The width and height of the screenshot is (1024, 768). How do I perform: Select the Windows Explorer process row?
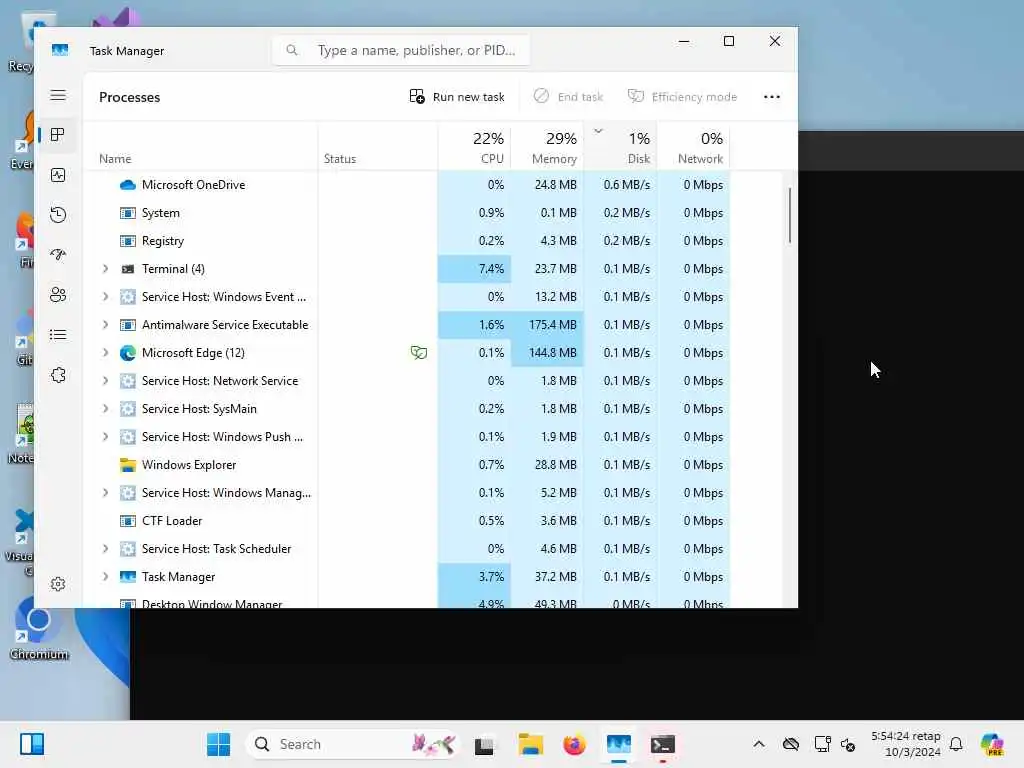pos(407,465)
